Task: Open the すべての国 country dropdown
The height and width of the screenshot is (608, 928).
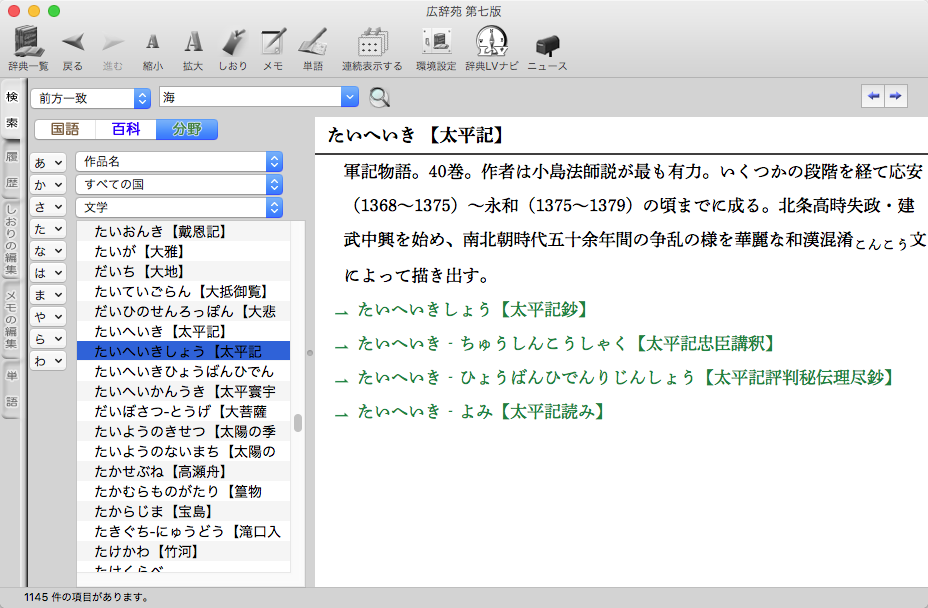Action: coord(179,184)
